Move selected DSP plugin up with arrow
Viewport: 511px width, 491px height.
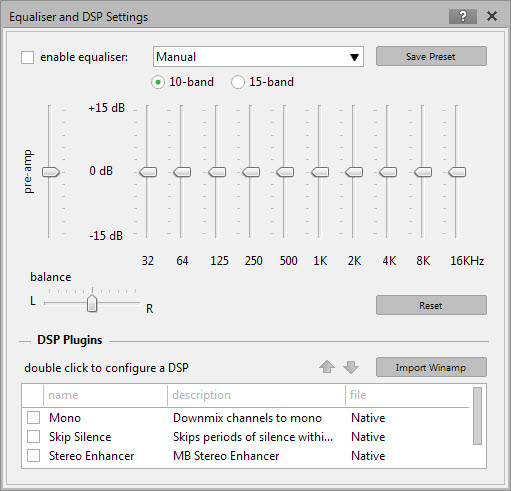click(x=327, y=367)
